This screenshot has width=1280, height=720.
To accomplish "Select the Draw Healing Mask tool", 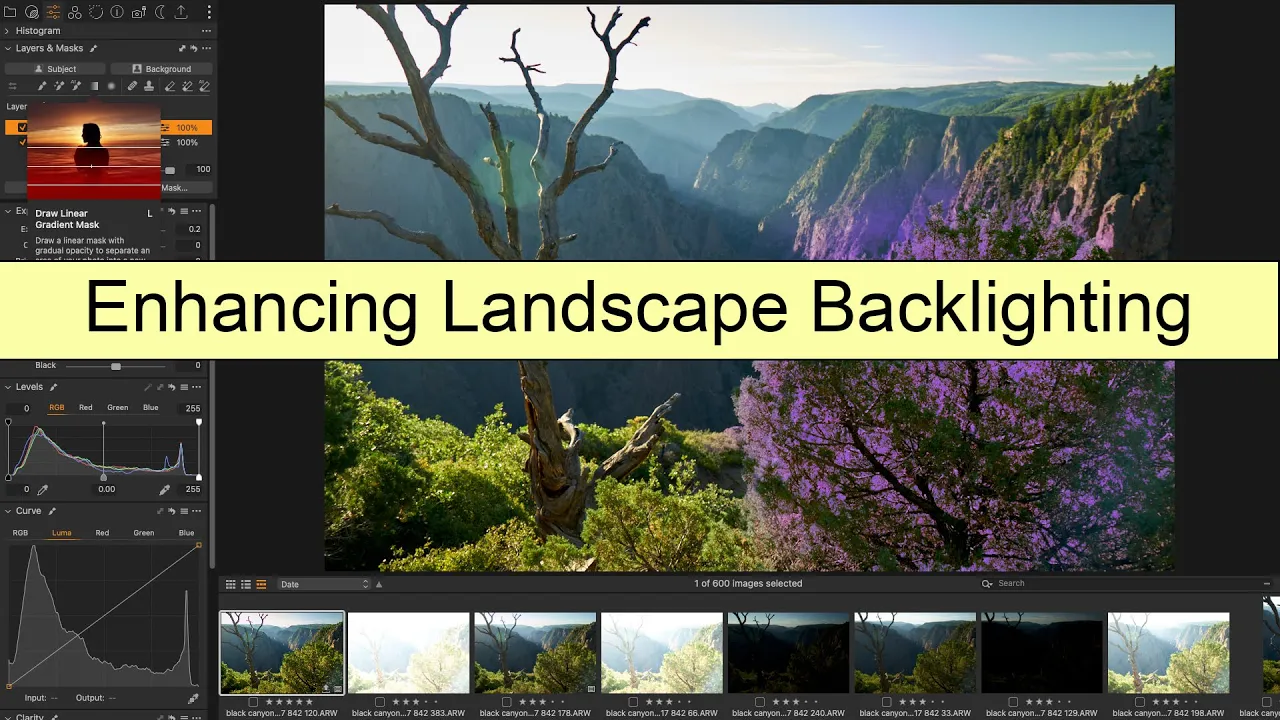I will [x=132, y=86].
